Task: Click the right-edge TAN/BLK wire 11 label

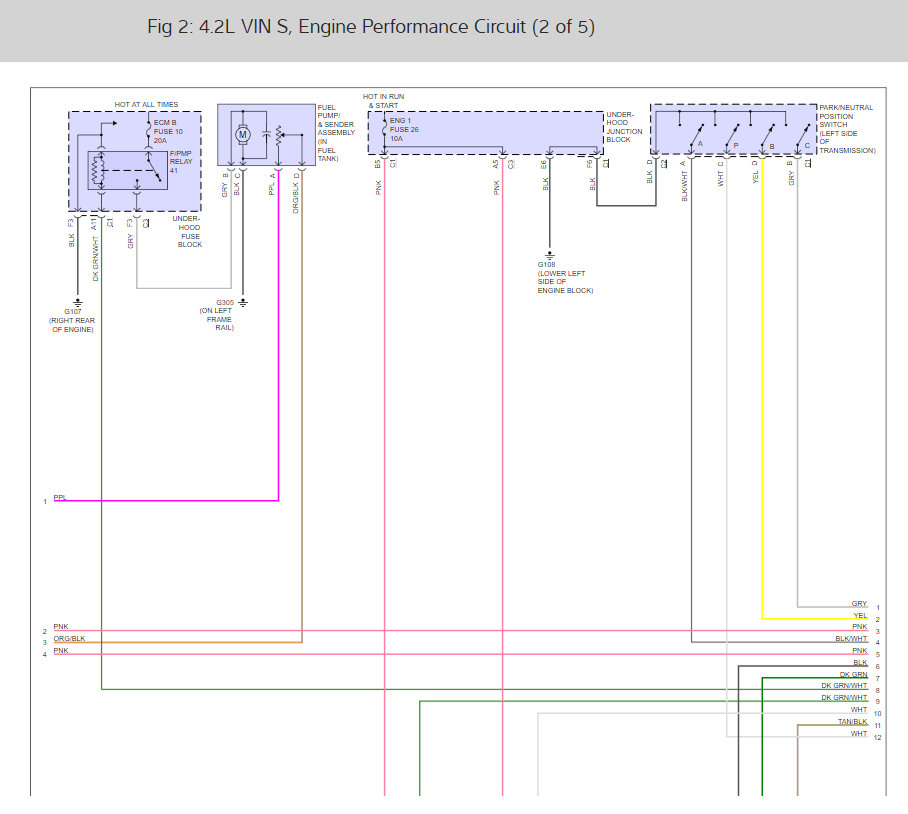Action: pyautogui.click(x=852, y=721)
